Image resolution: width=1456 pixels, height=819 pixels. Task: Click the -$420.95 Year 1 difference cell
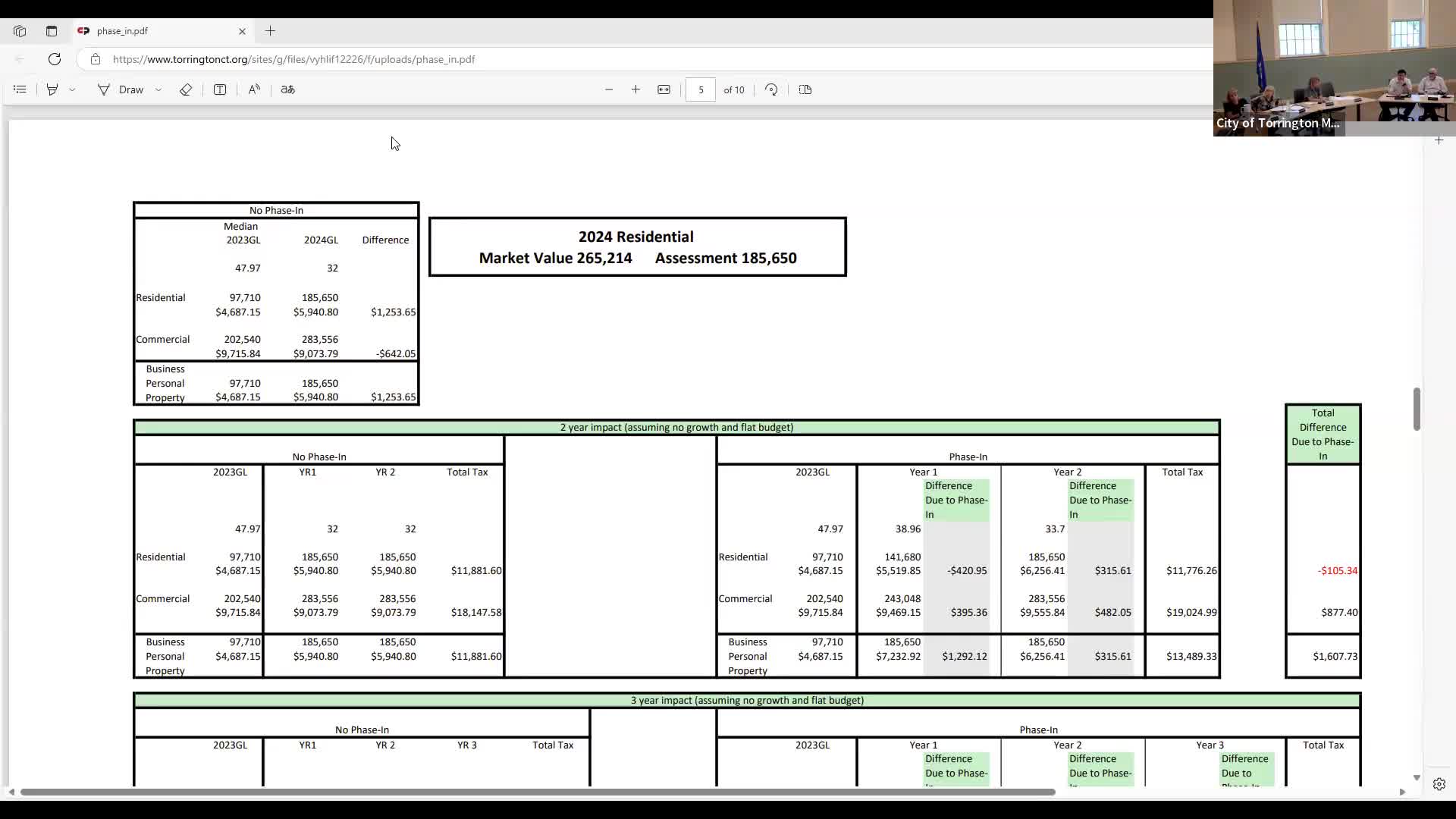point(967,570)
